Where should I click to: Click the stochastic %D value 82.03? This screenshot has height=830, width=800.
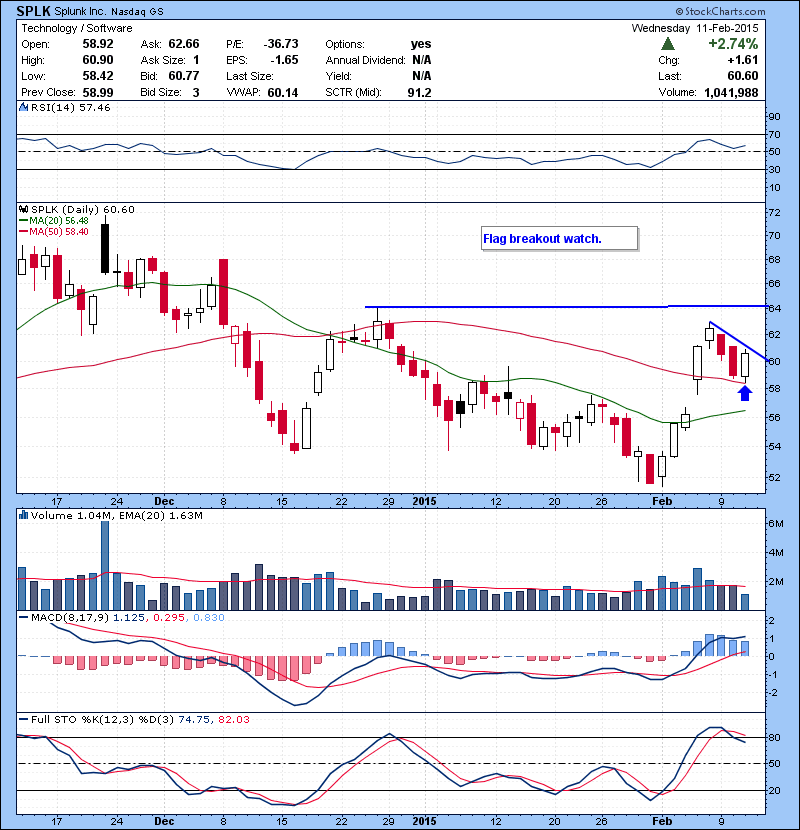click(233, 719)
